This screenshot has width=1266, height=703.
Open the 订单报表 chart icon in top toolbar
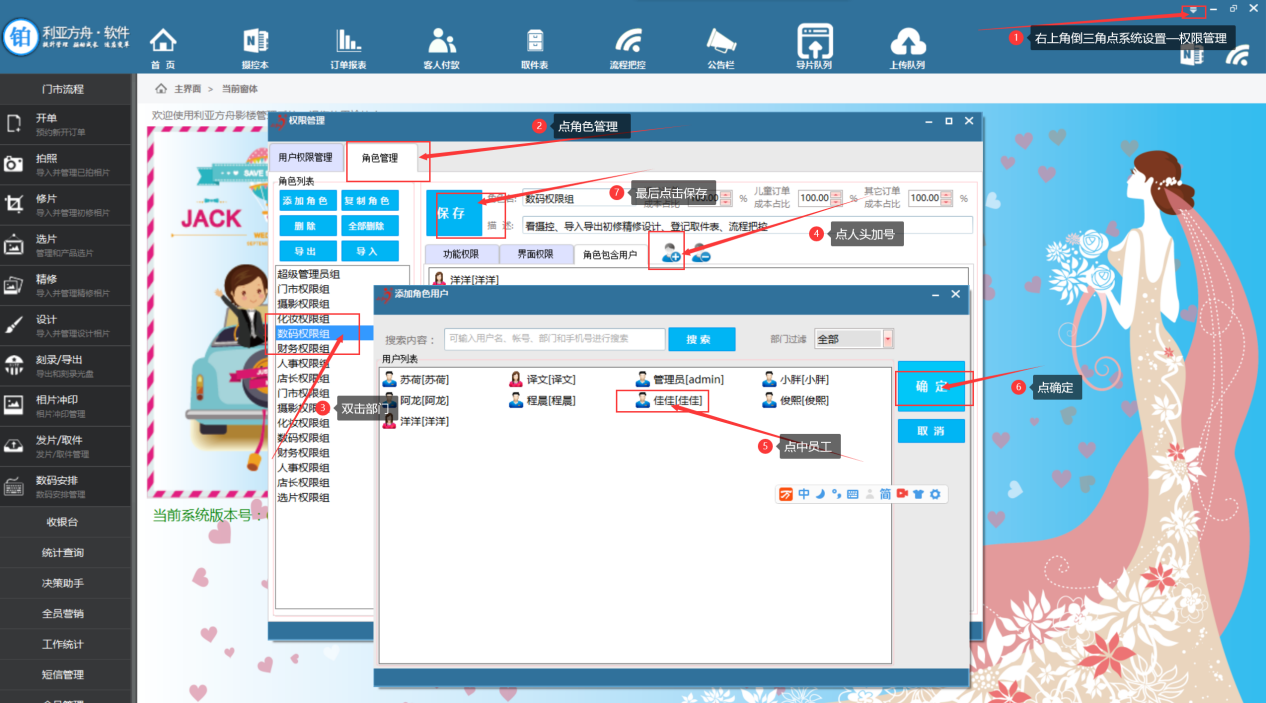tap(348, 42)
